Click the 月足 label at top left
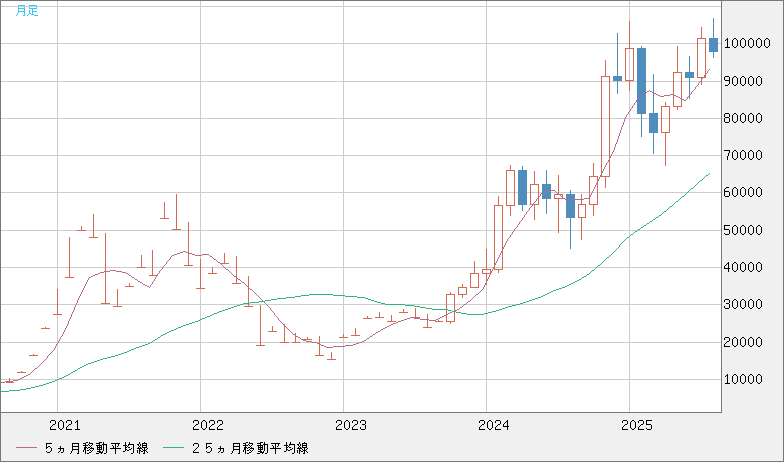The width and height of the screenshot is (784, 462). [x=27, y=10]
